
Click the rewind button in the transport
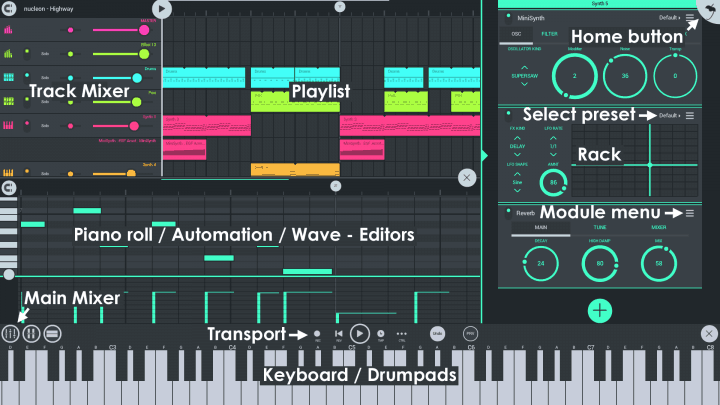340,333
